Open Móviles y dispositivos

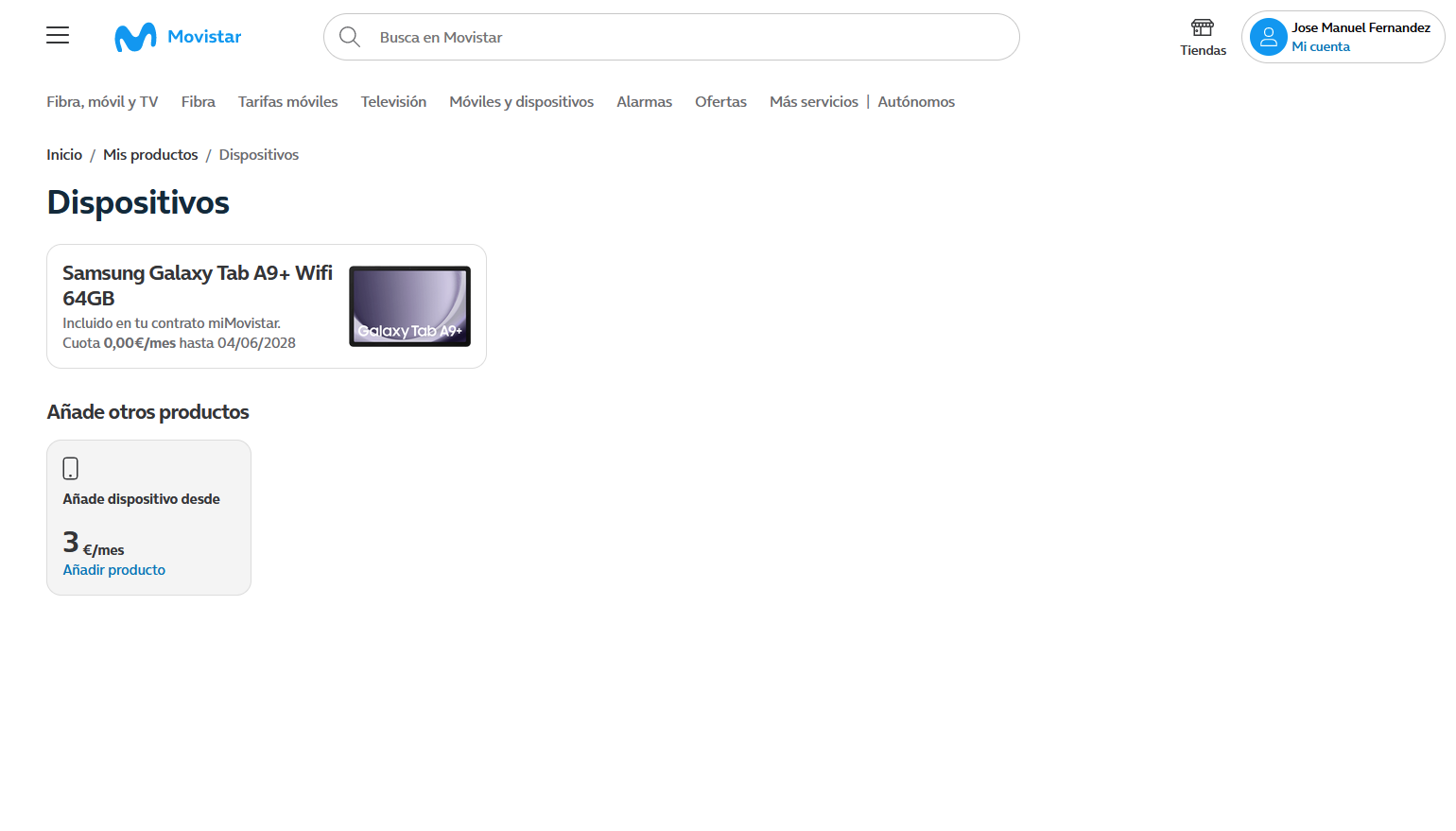(521, 101)
